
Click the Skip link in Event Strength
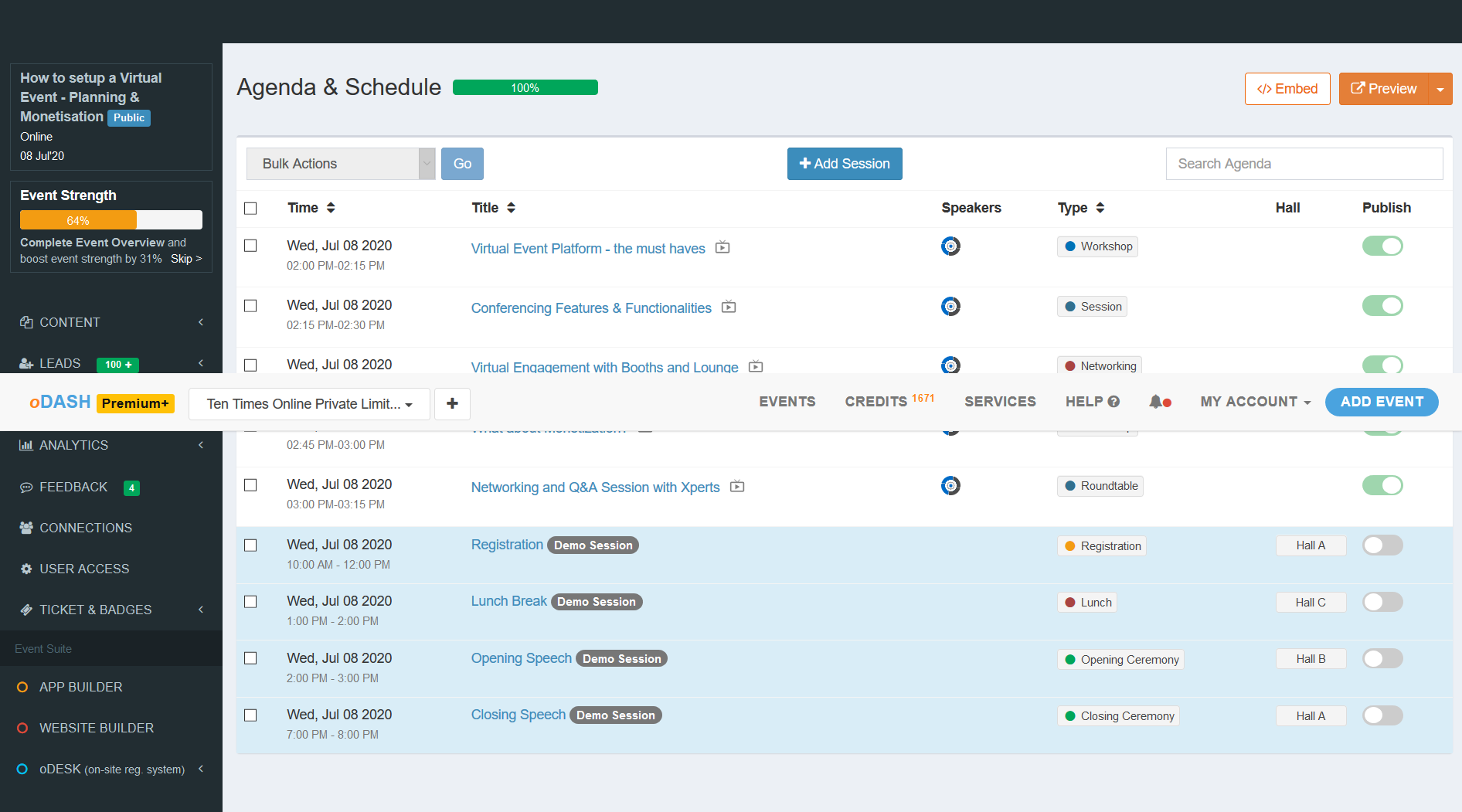(186, 259)
